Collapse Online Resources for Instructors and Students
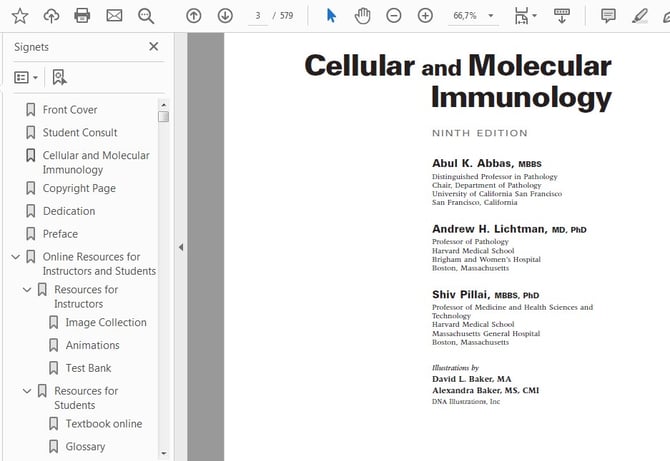The image size is (670, 461). pos(15,257)
